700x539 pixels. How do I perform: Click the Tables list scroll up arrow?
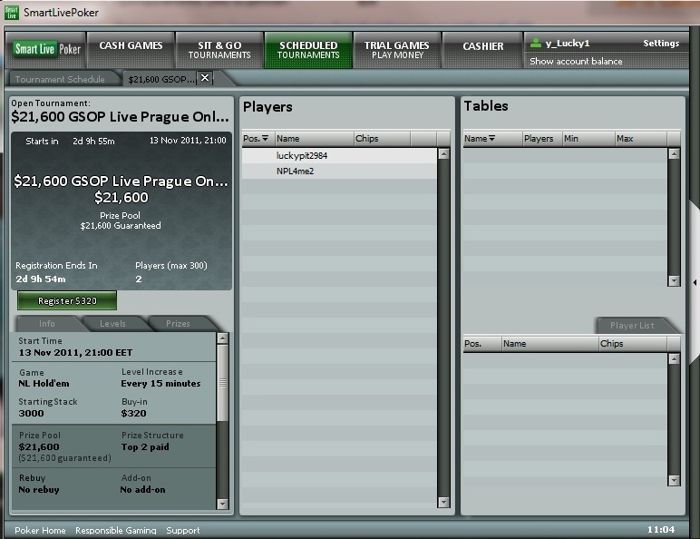tap(674, 155)
